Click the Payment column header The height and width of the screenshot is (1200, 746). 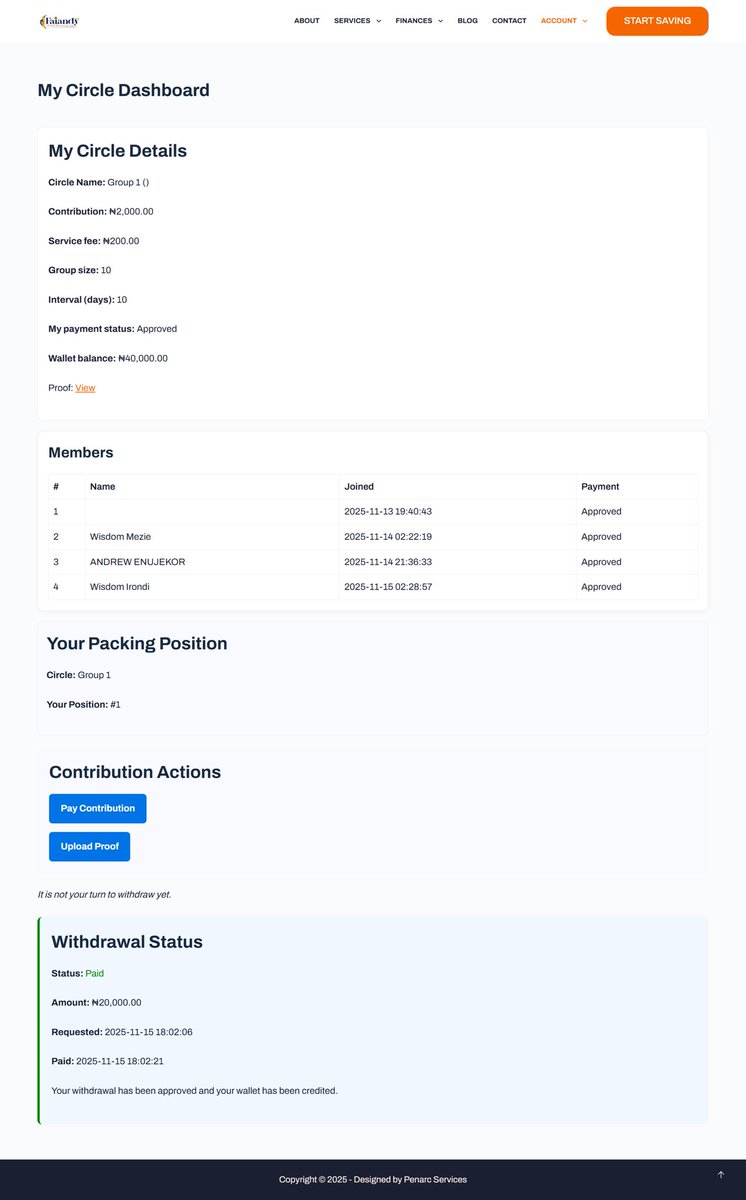click(x=600, y=487)
